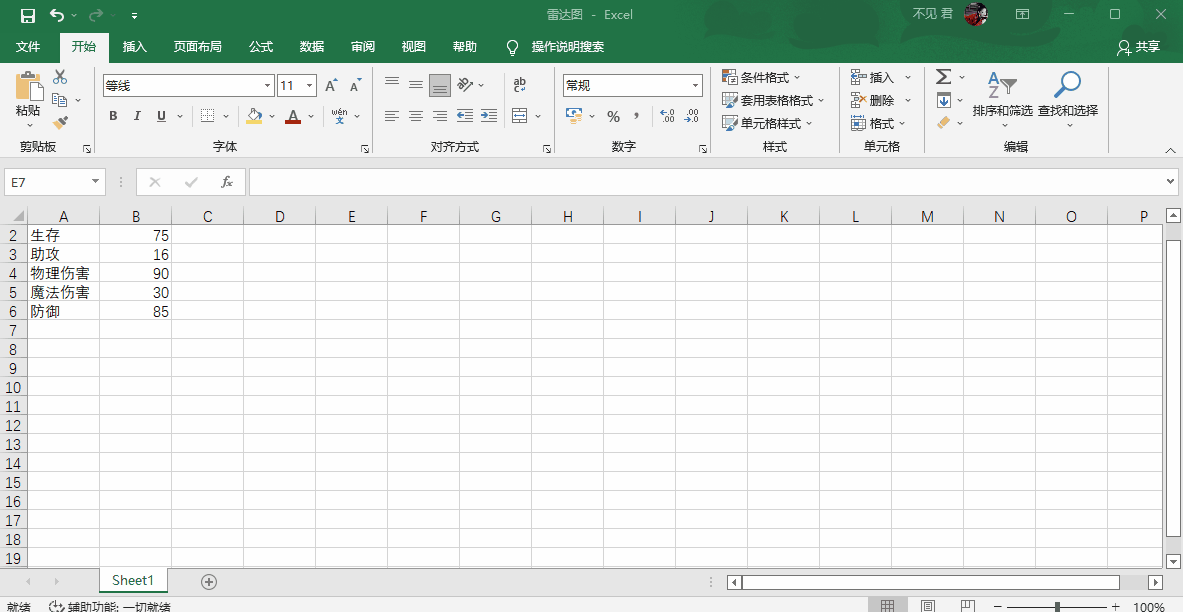Viewport: 1183px width, 612px height.
Task: Open 条件格式 conditional formatting menu
Action: point(761,78)
